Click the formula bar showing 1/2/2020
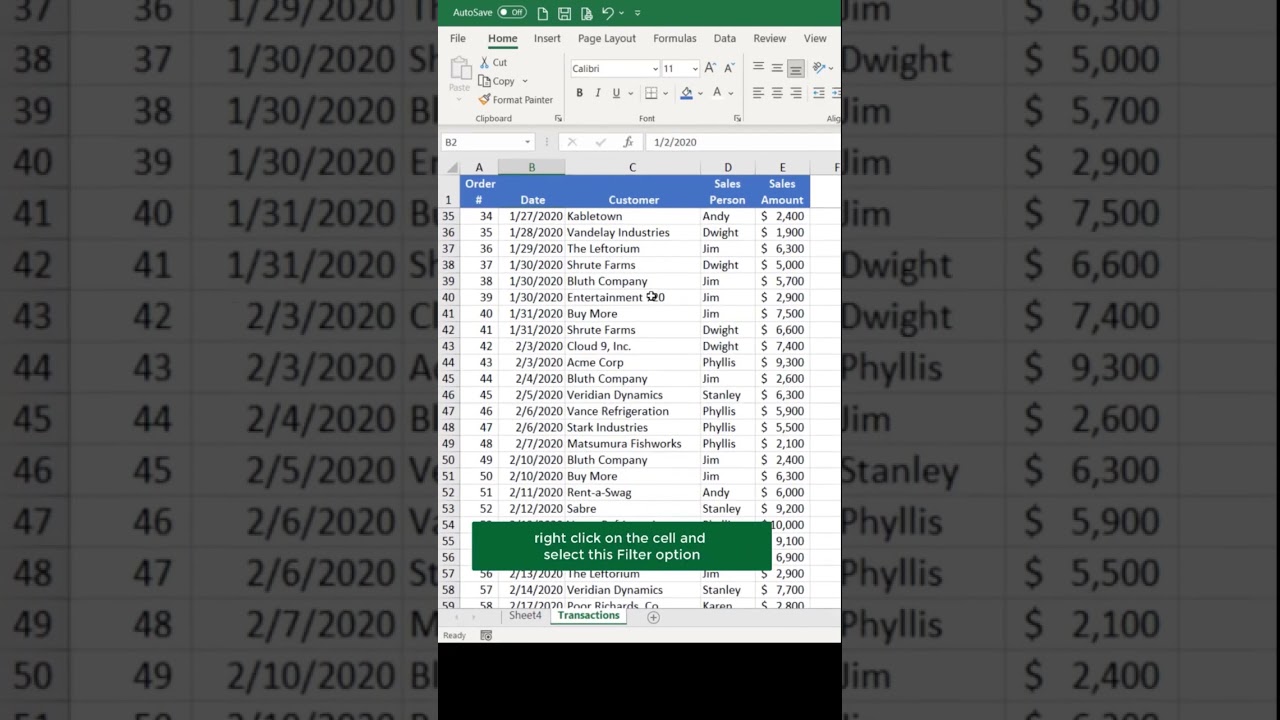 (x=744, y=142)
